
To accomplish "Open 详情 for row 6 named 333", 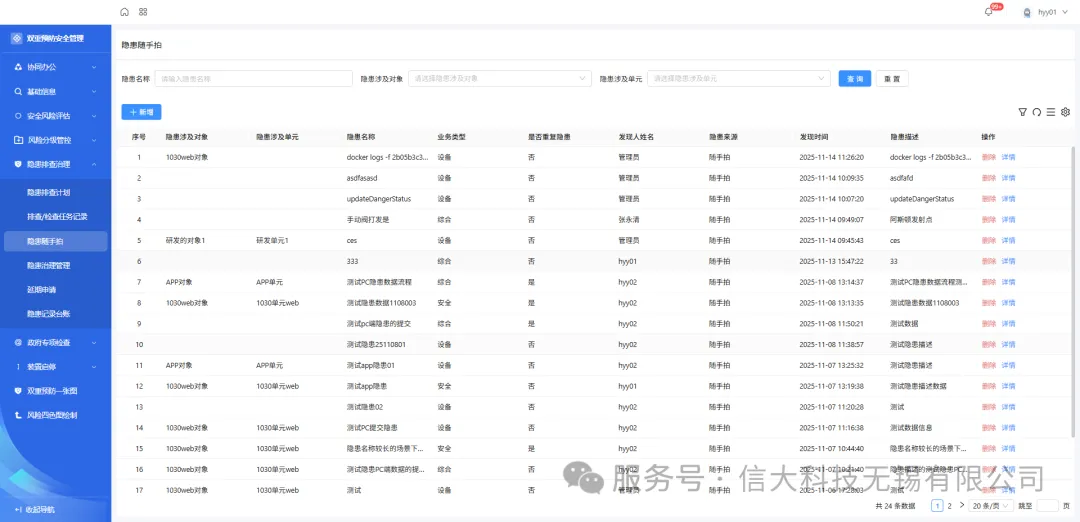I will (x=1008, y=261).
